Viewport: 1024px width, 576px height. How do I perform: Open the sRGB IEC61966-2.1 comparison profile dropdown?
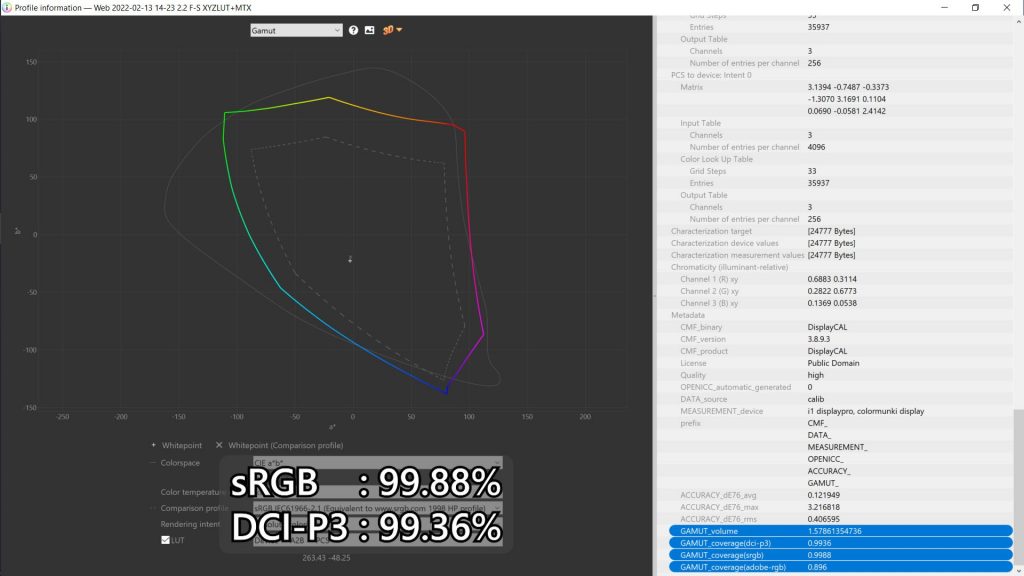click(377, 508)
